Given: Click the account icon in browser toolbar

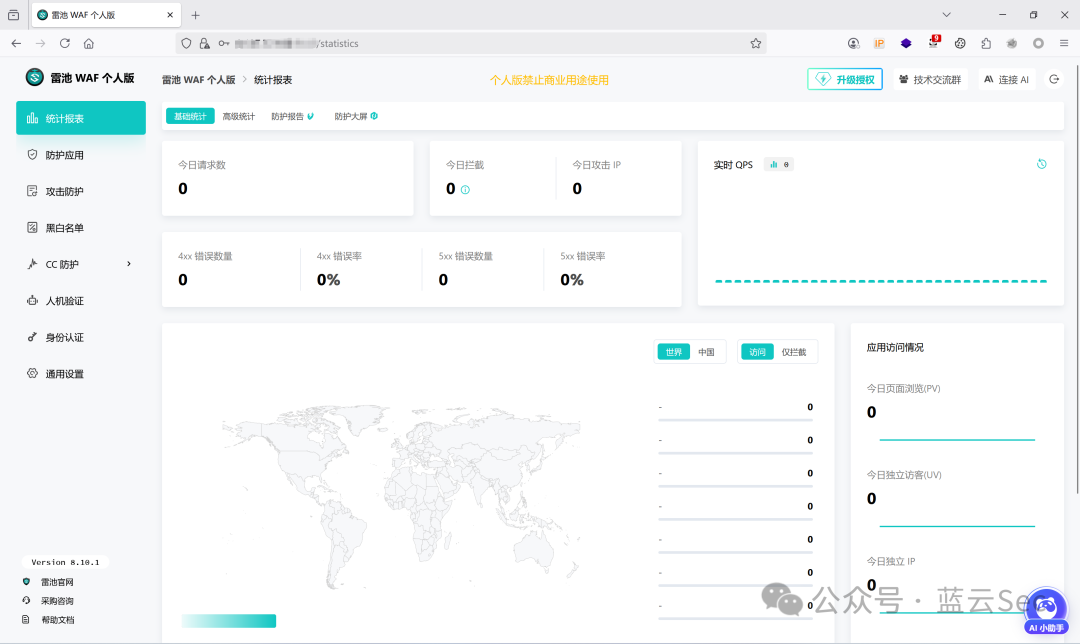Looking at the screenshot, I should click(x=853, y=43).
